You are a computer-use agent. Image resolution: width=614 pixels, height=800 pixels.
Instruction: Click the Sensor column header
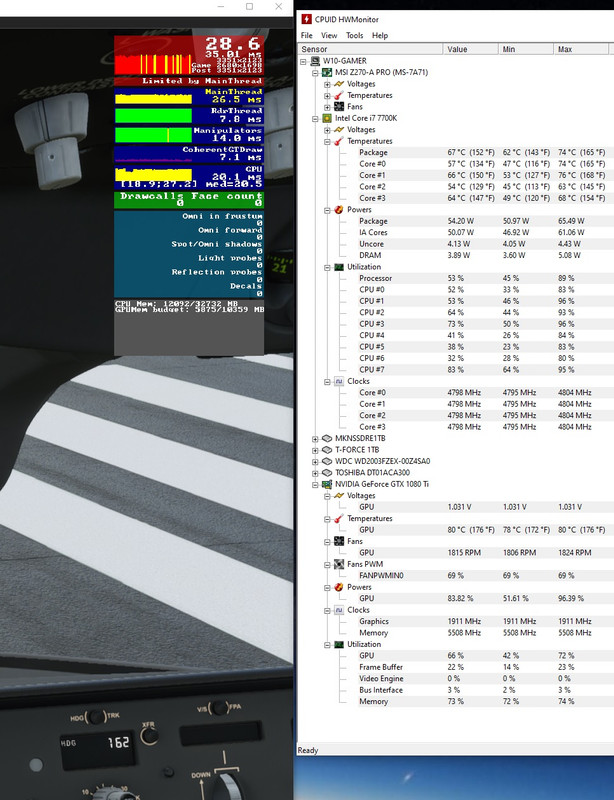pos(370,49)
